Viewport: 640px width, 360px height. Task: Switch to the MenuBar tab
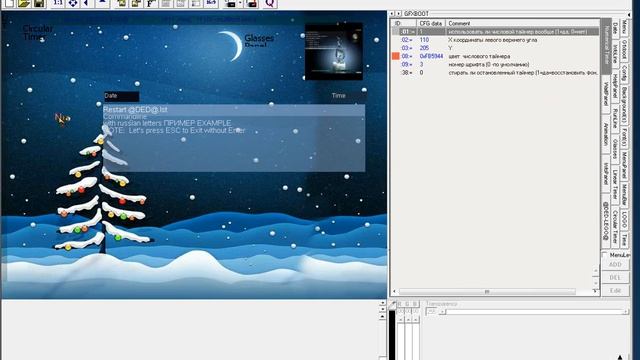click(x=624, y=195)
